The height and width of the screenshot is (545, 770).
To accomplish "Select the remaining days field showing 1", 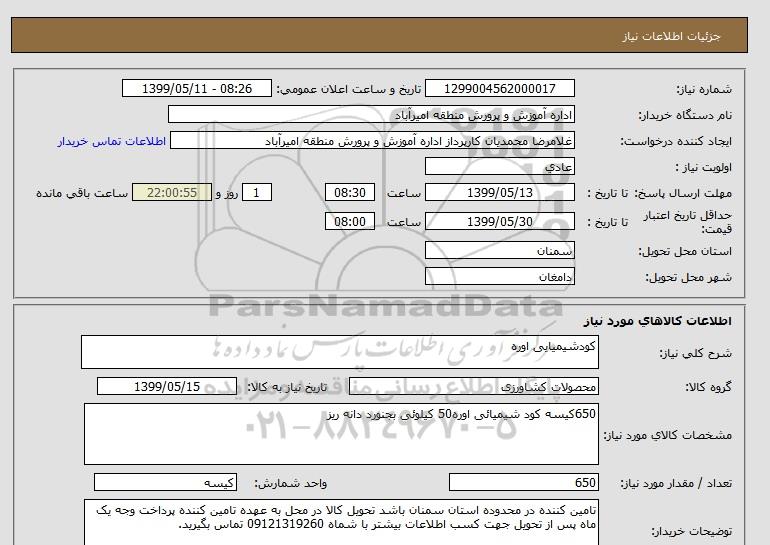I will click(x=256, y=192).
